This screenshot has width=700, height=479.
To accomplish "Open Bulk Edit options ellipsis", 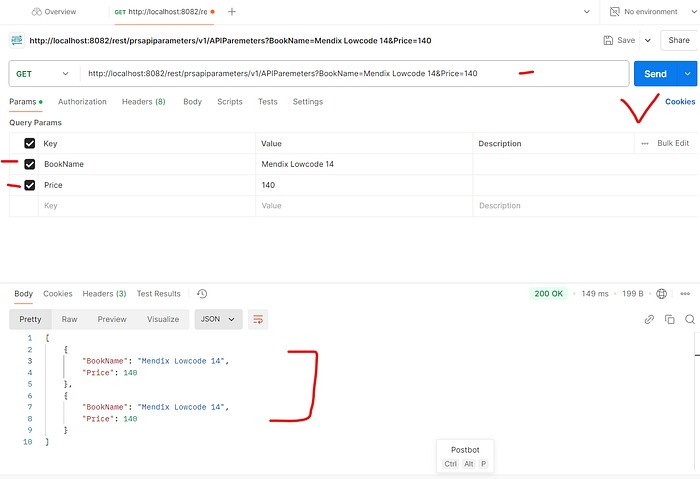I will [x=645, y=143].
